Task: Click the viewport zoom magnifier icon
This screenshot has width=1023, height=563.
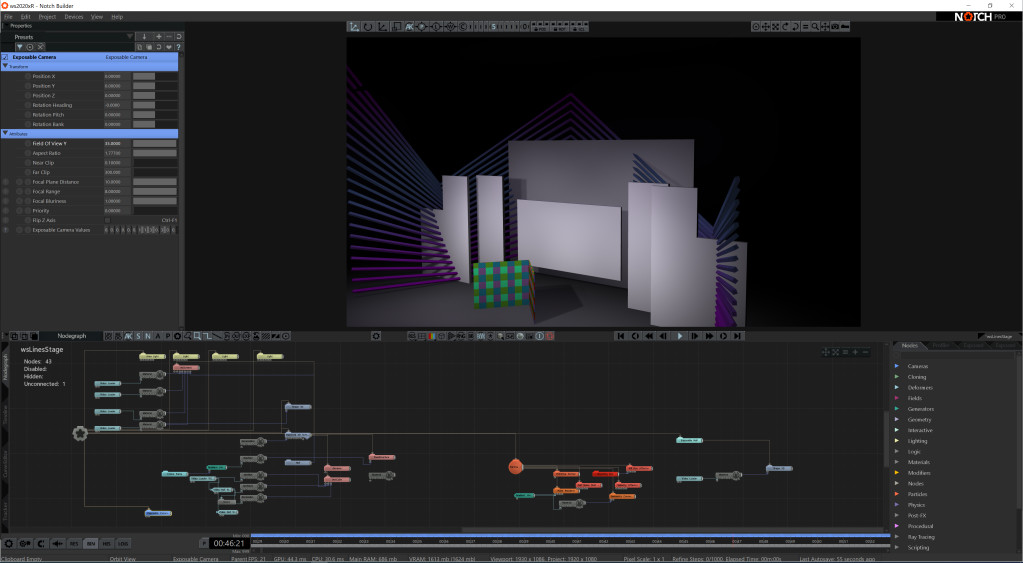Action: point(815,26)
